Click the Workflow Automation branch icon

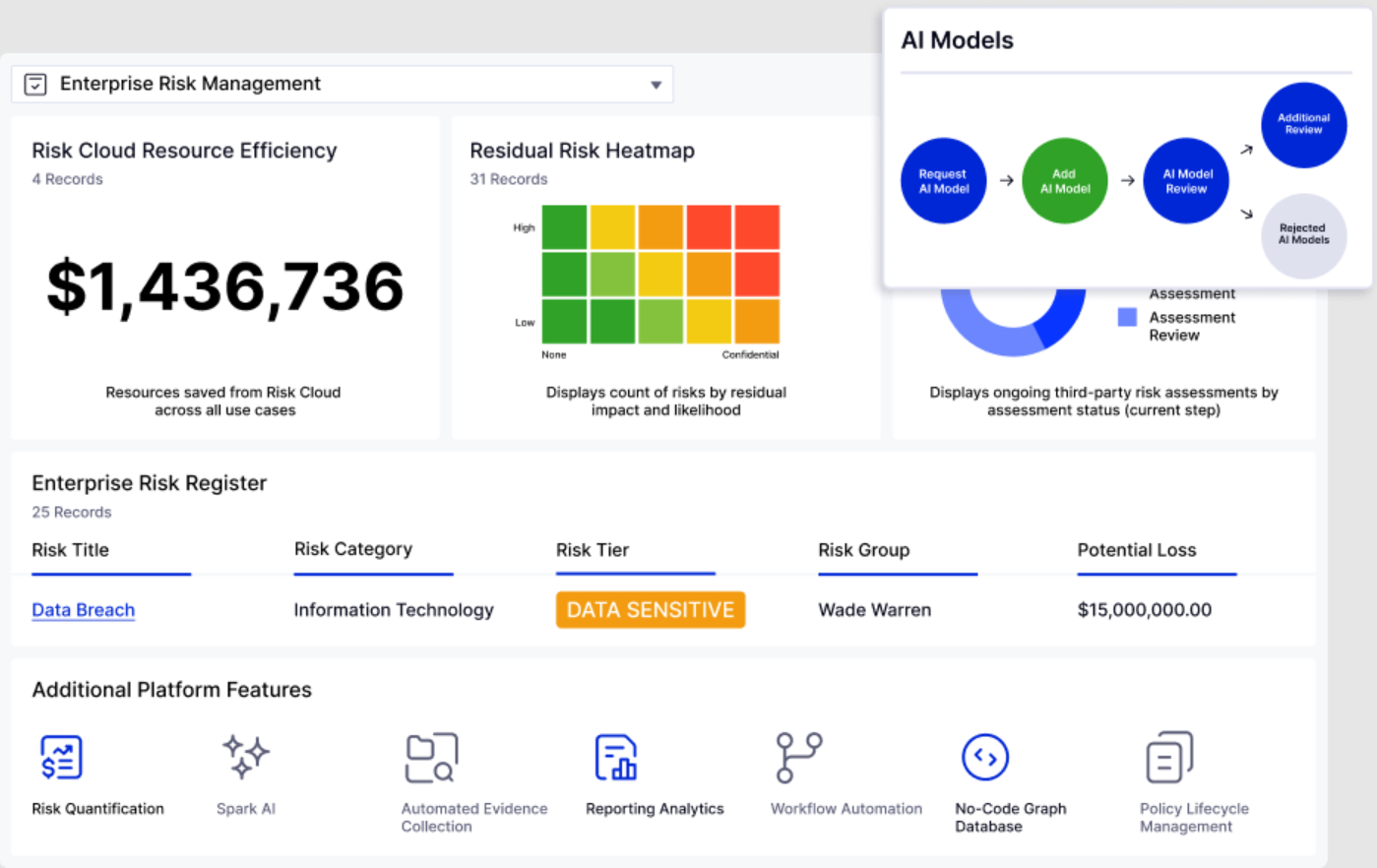pos(798,757)
